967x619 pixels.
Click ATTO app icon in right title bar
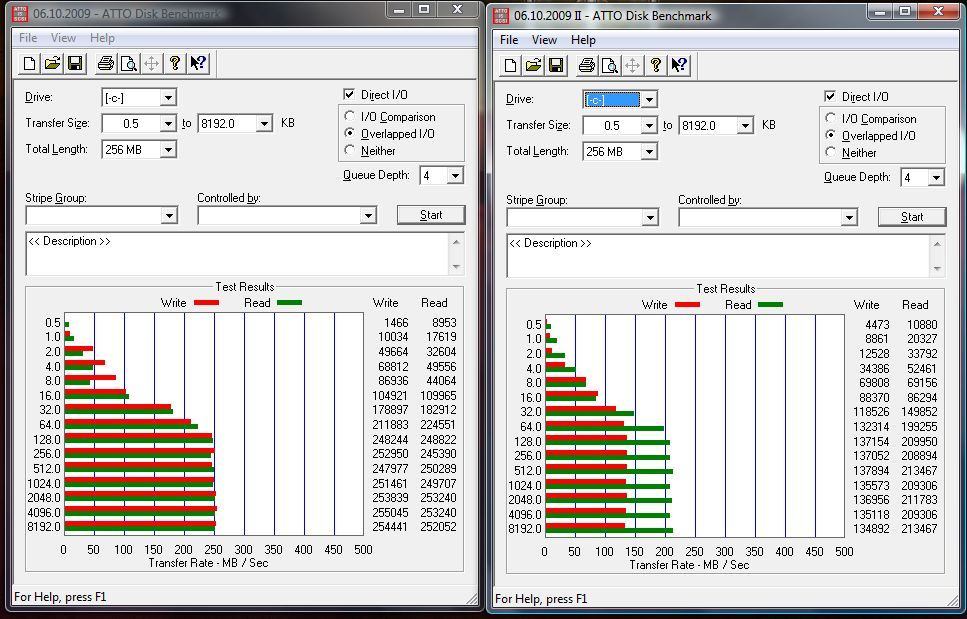[x=502, y=15]
